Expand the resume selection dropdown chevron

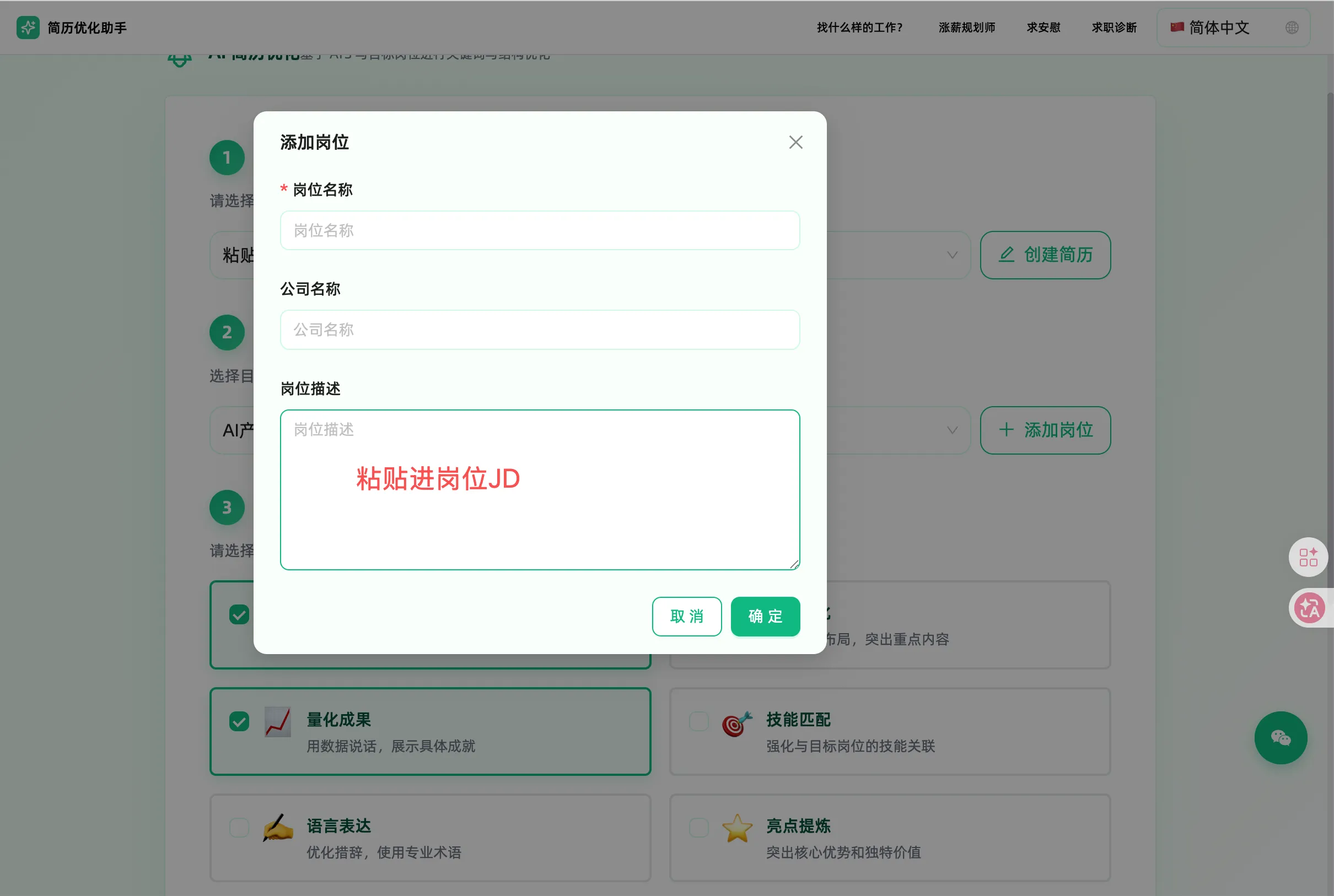click(x=951, y=255)
